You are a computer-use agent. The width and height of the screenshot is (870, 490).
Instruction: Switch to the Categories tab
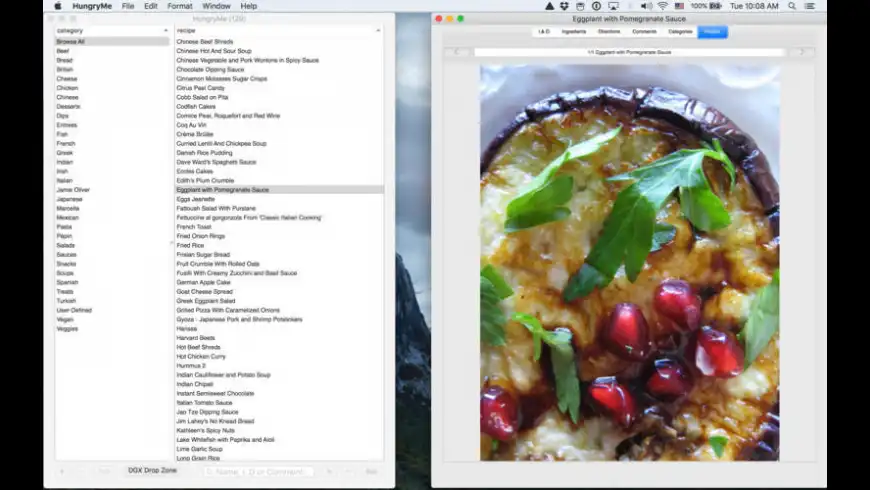[x=680, y=32]
